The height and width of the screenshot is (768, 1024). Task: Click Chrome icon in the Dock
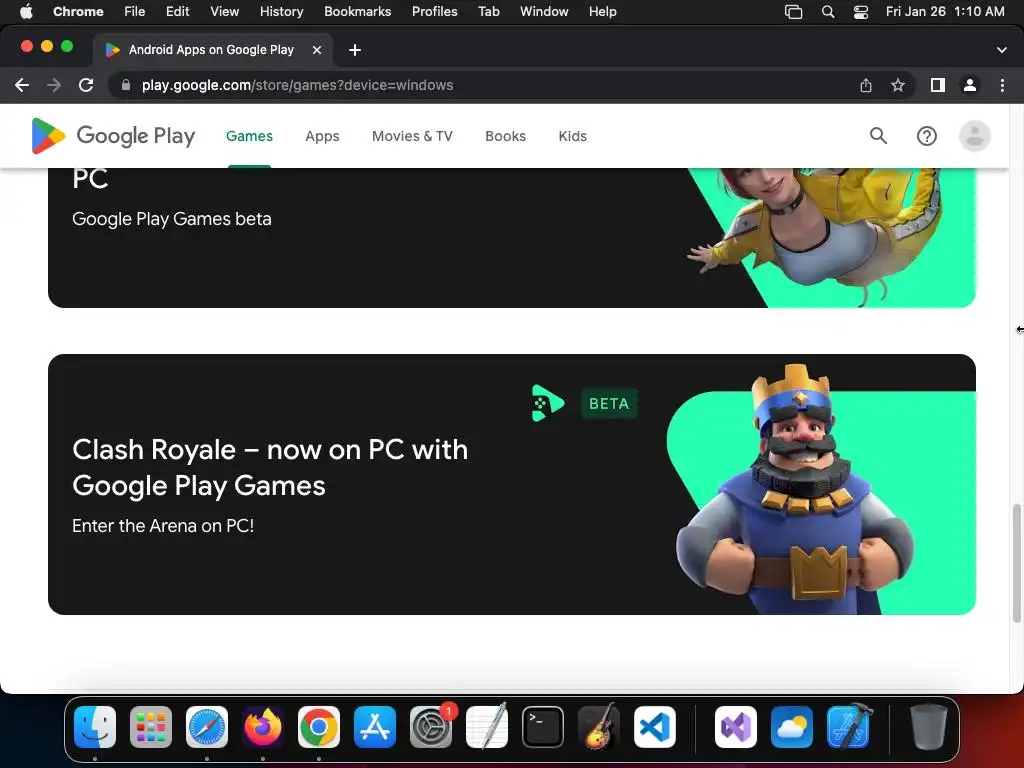(x=319, y=727)
